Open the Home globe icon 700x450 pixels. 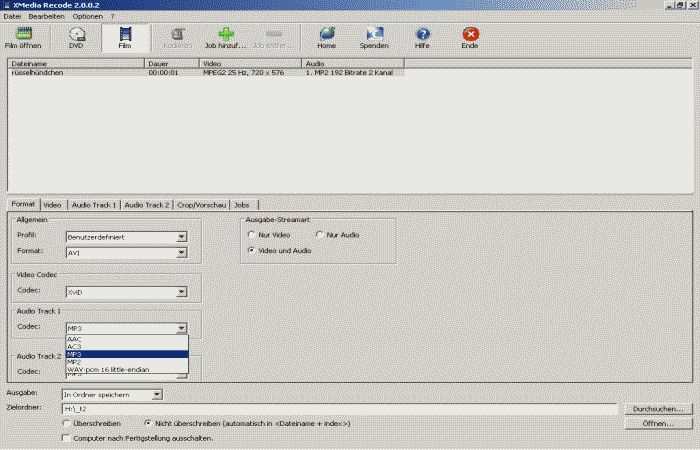click(326, 34)
